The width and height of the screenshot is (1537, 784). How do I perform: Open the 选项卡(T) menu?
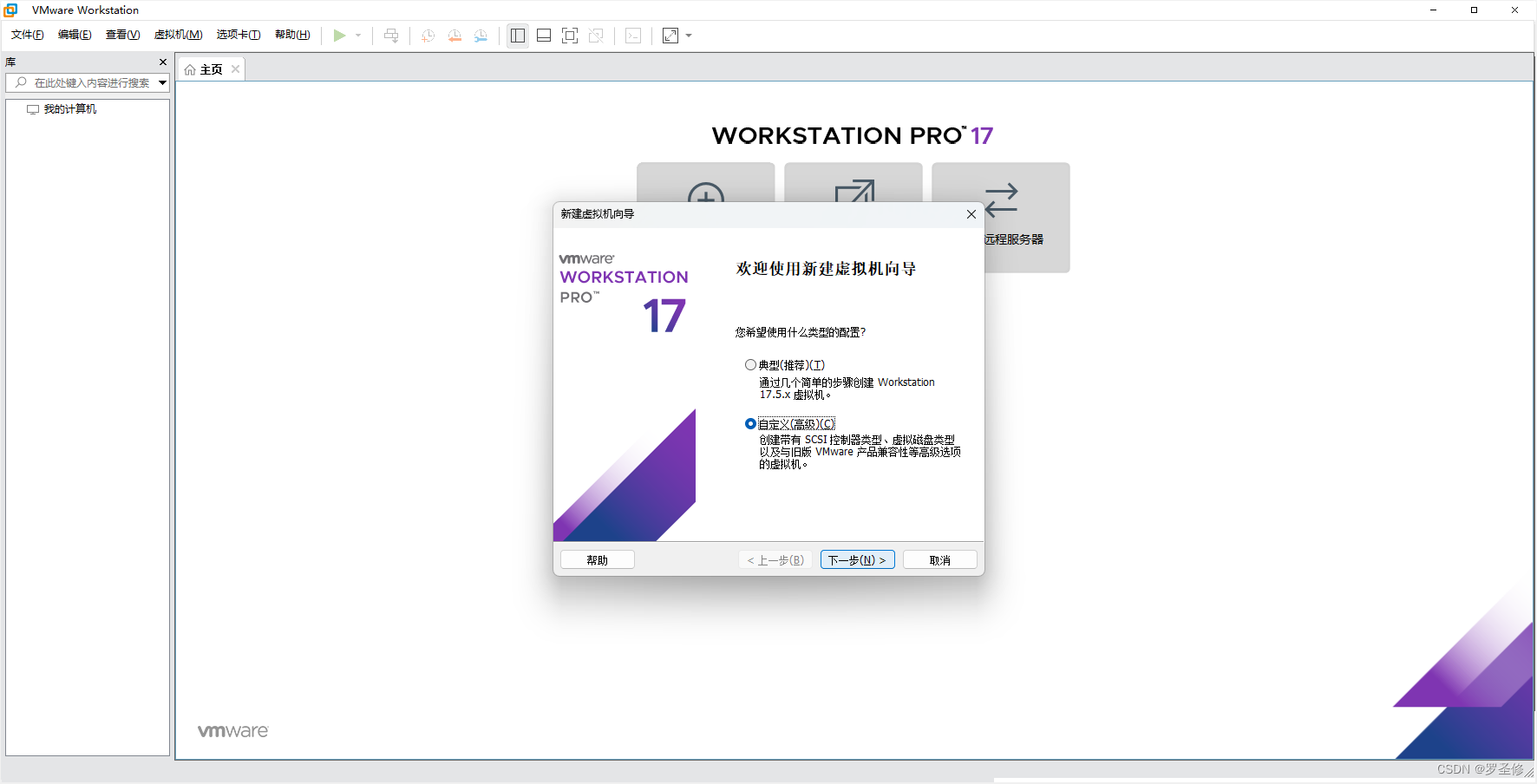[239, 35]
